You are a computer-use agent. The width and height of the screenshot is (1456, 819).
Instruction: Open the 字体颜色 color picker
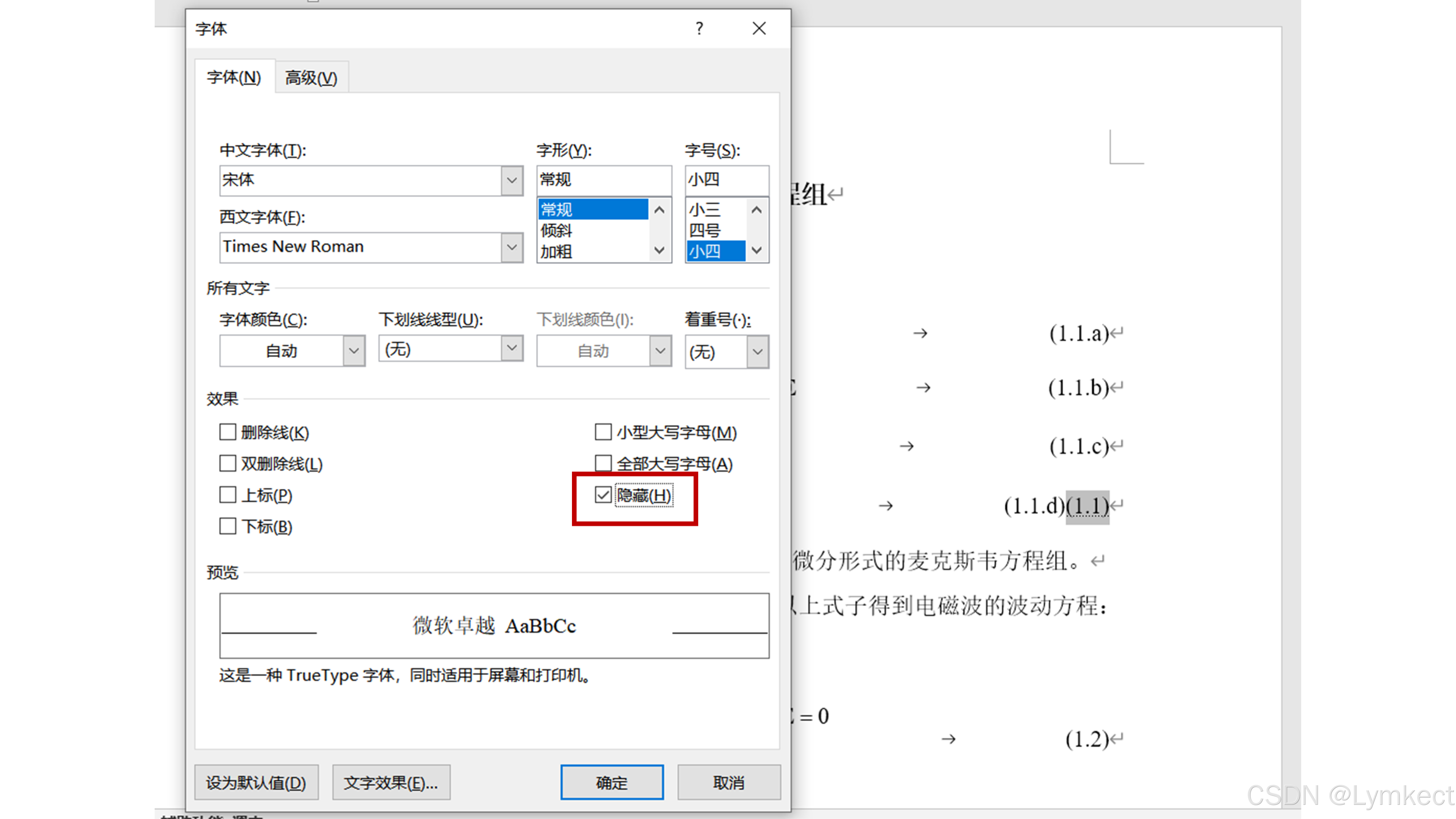354,351
